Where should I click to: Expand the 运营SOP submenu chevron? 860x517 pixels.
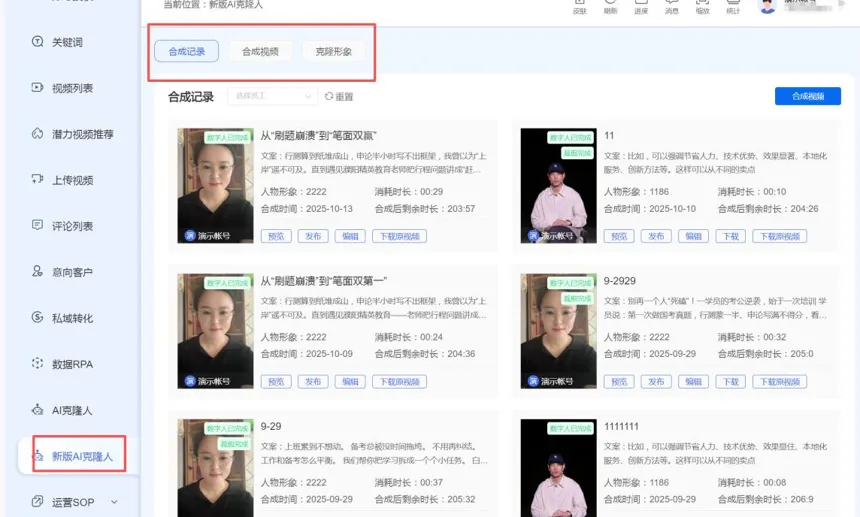(114, 502)
